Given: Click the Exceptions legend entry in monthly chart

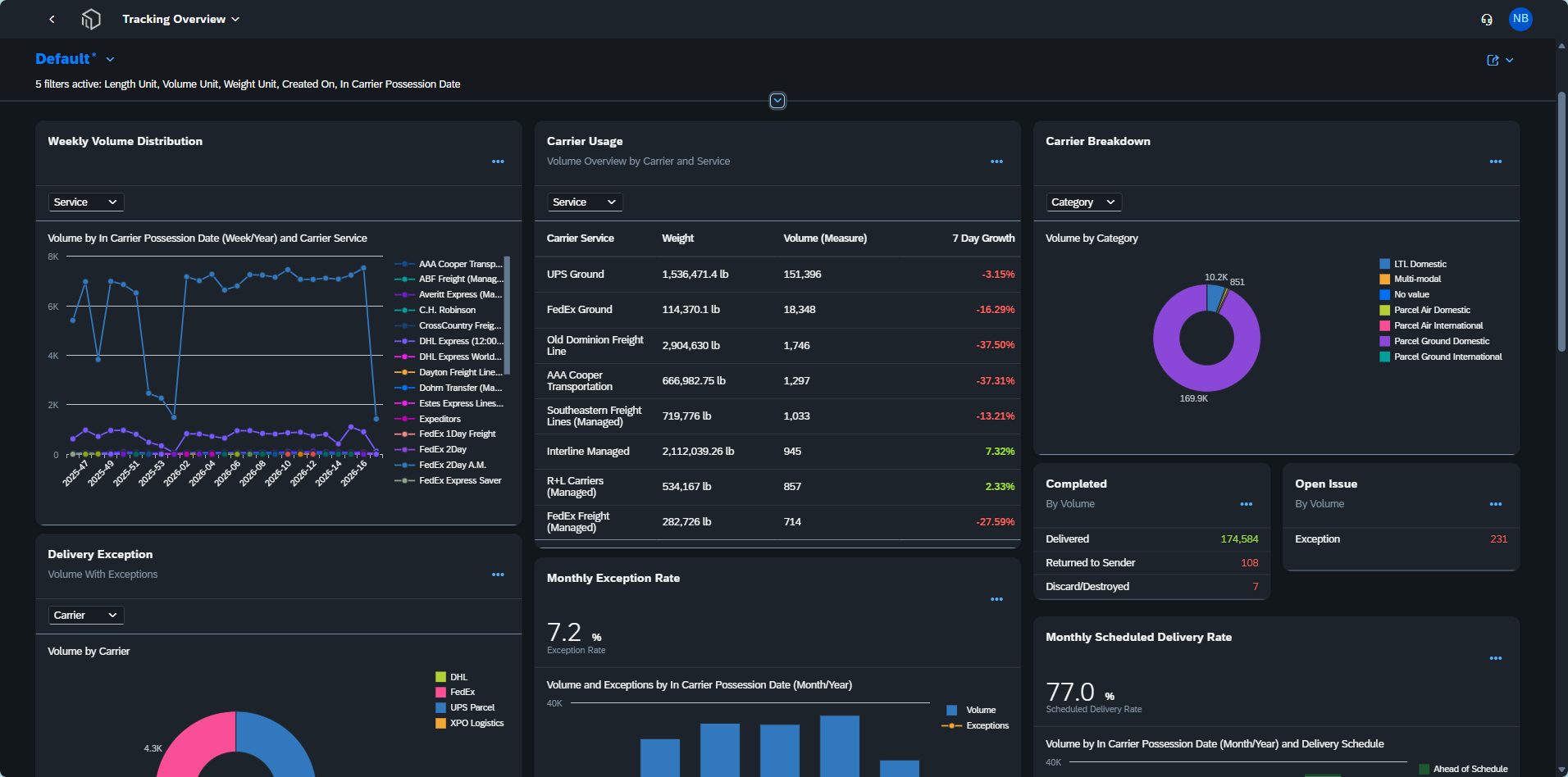Looking at the screenshot, I should 976,725.
